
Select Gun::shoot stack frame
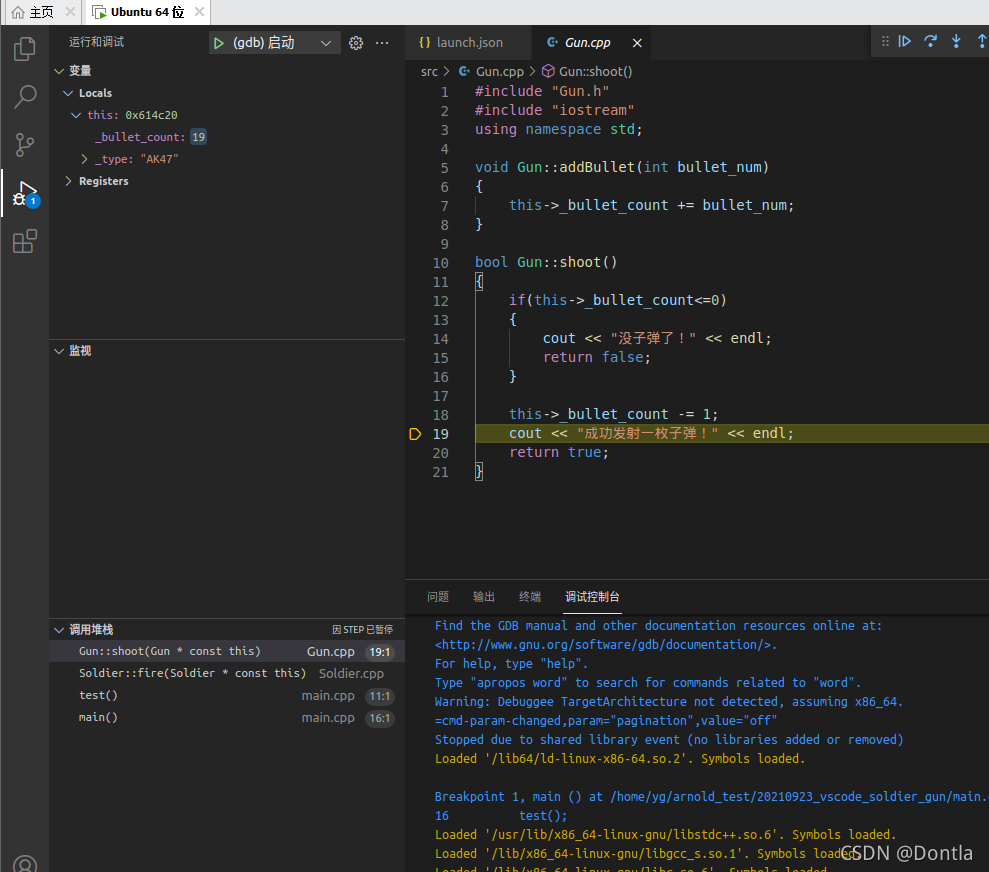point(227,651)
